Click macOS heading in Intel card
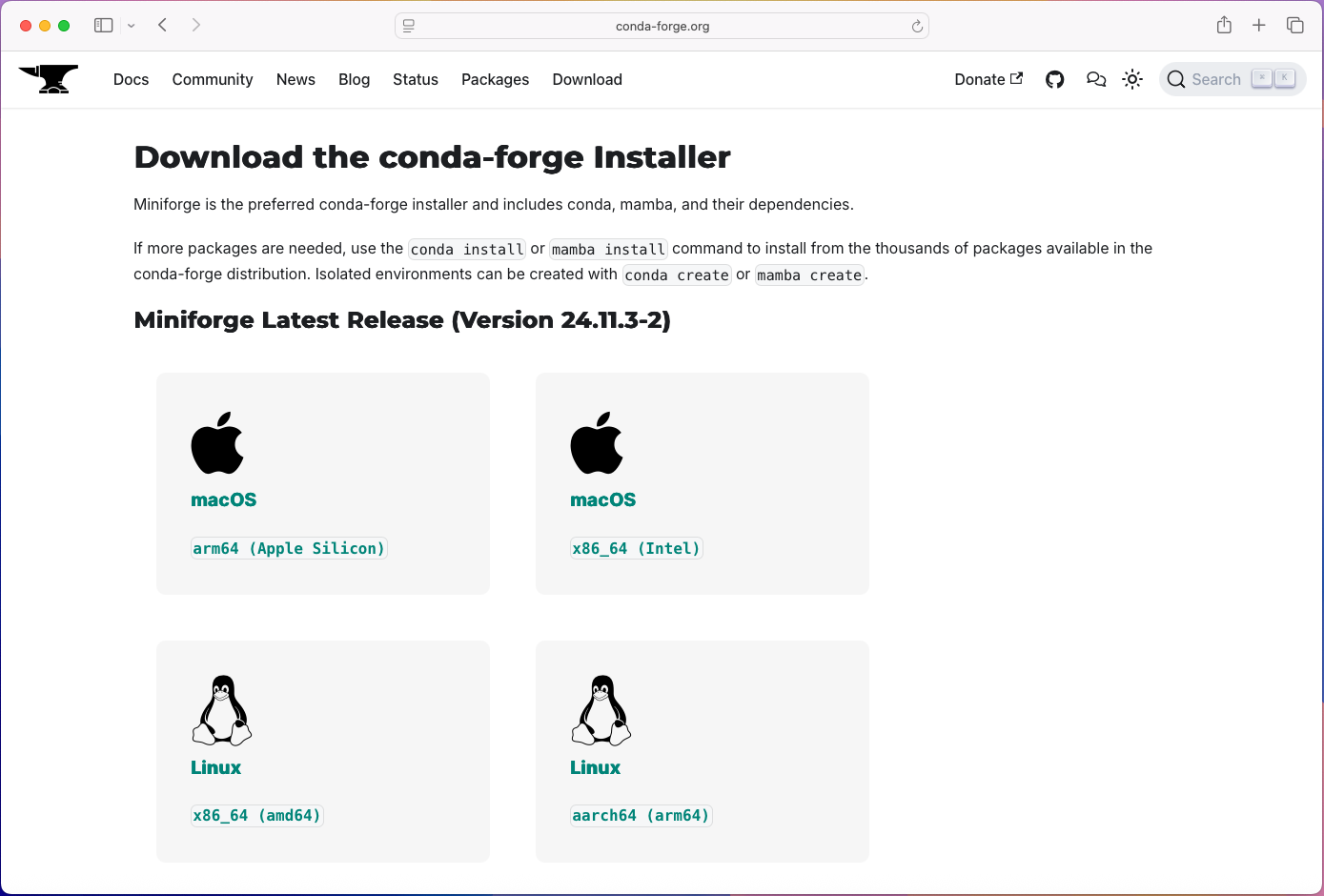 tap(603, 499)
